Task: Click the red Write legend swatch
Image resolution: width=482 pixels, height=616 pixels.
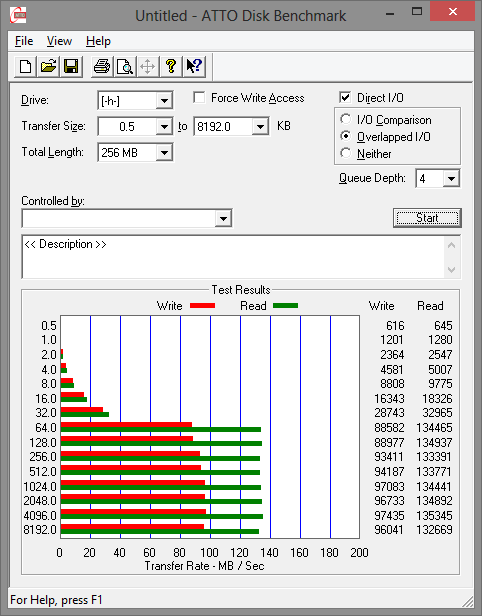Action: point(202,306)
